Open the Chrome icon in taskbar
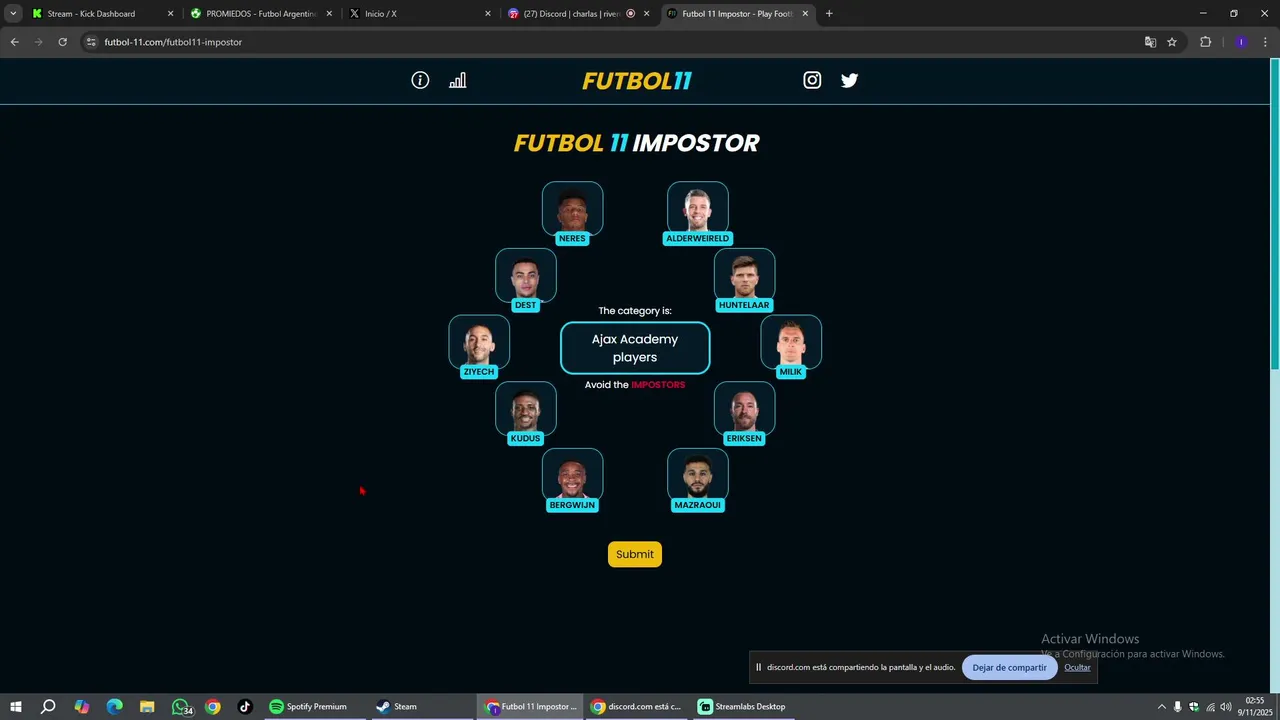This screenshot has height=720, width=1280. tap(213, 707)
